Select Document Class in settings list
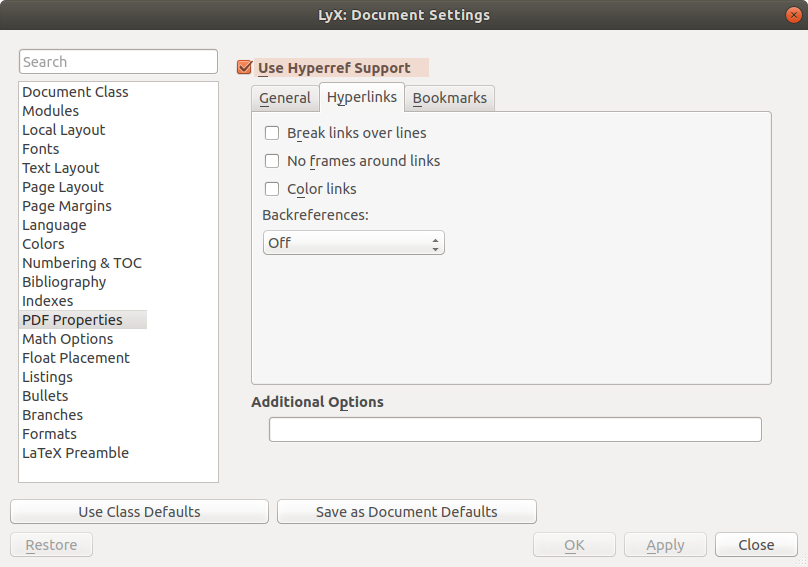 75,92
